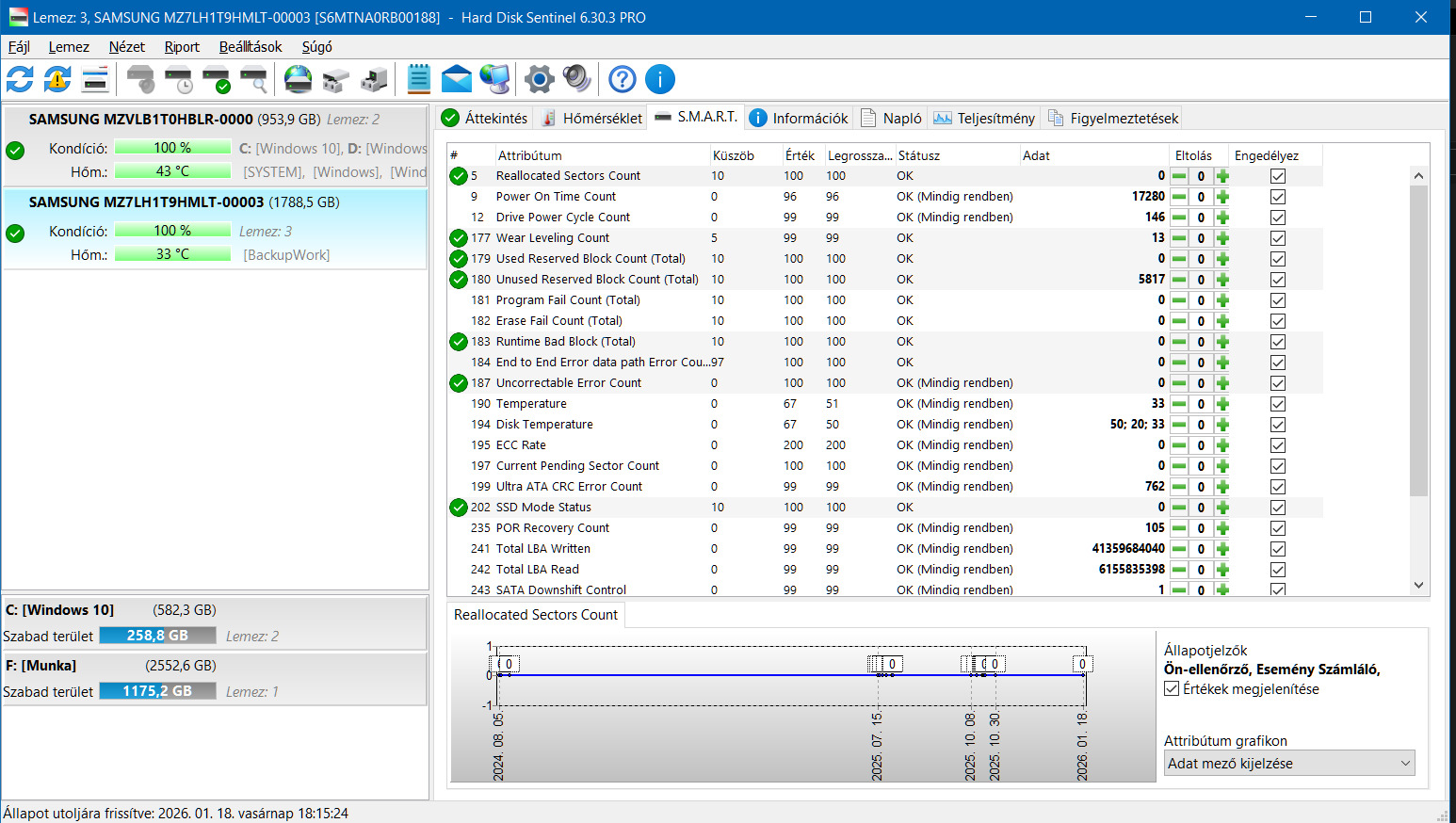
Task: Click the disk with magnifier toolbar icon
Action: point(253,79)
